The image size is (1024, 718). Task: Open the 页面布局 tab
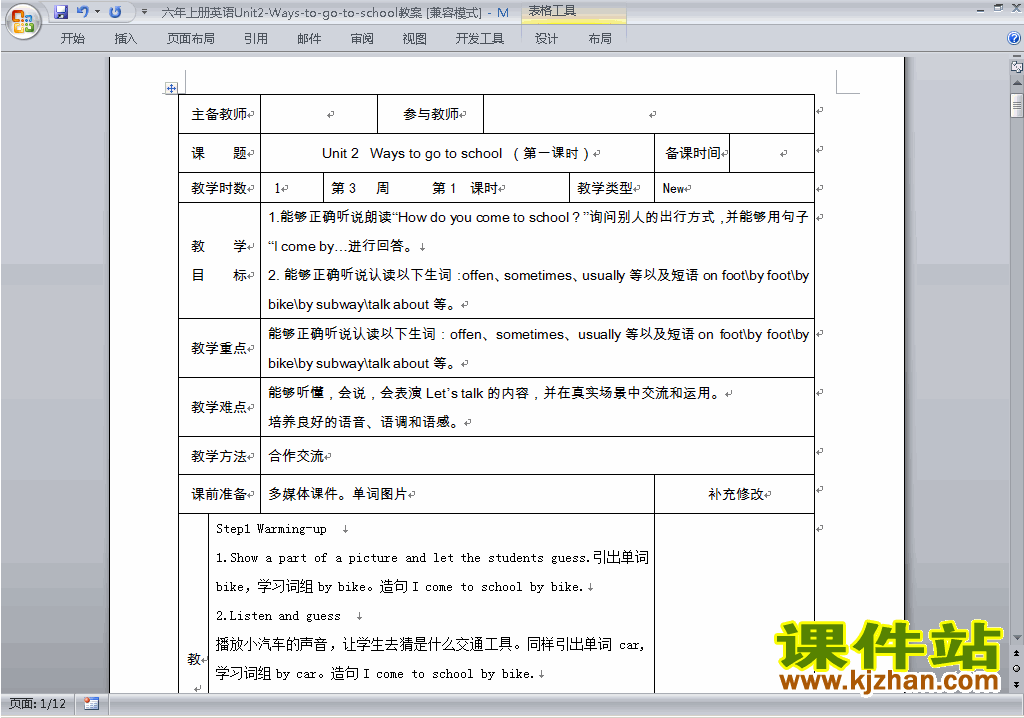pyautogui.click(x=191, y=39)
